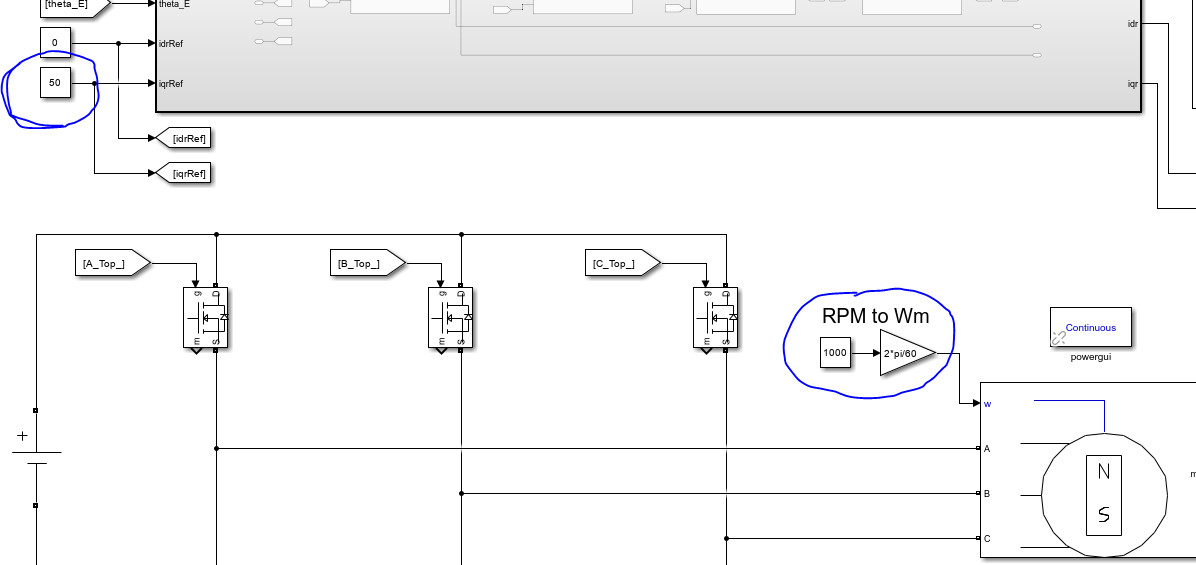Select the [B_Top_] From tag block

[x=368, y=263]
